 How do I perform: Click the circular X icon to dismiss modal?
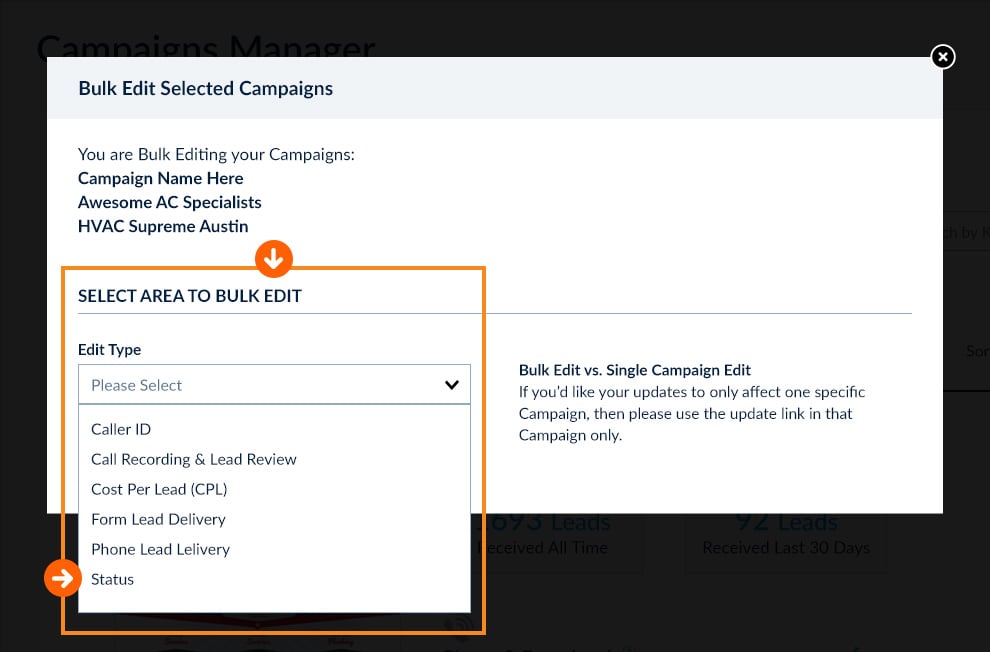tap(942, 57)
